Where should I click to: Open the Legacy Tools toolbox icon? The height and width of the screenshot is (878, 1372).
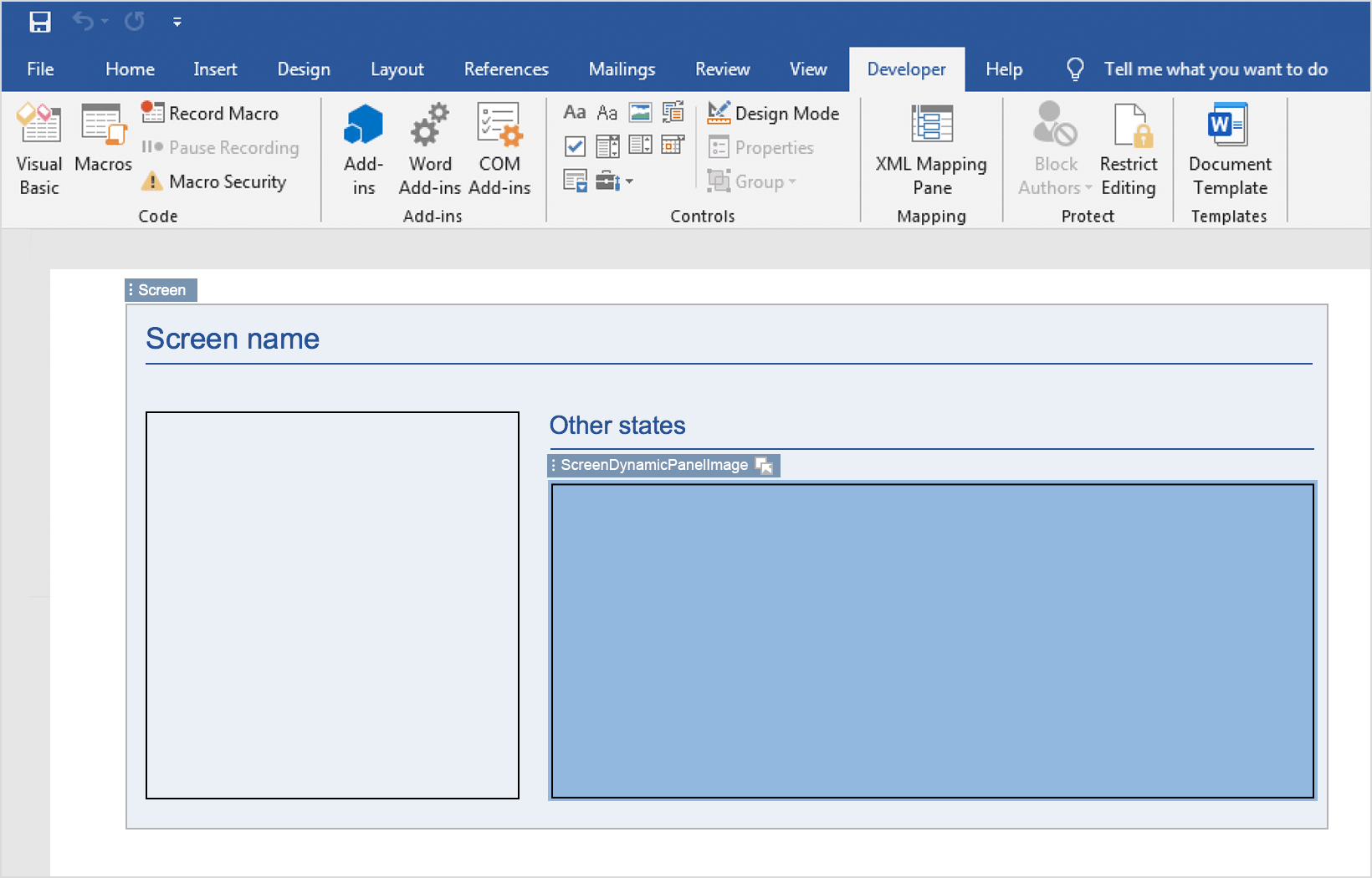608,181
